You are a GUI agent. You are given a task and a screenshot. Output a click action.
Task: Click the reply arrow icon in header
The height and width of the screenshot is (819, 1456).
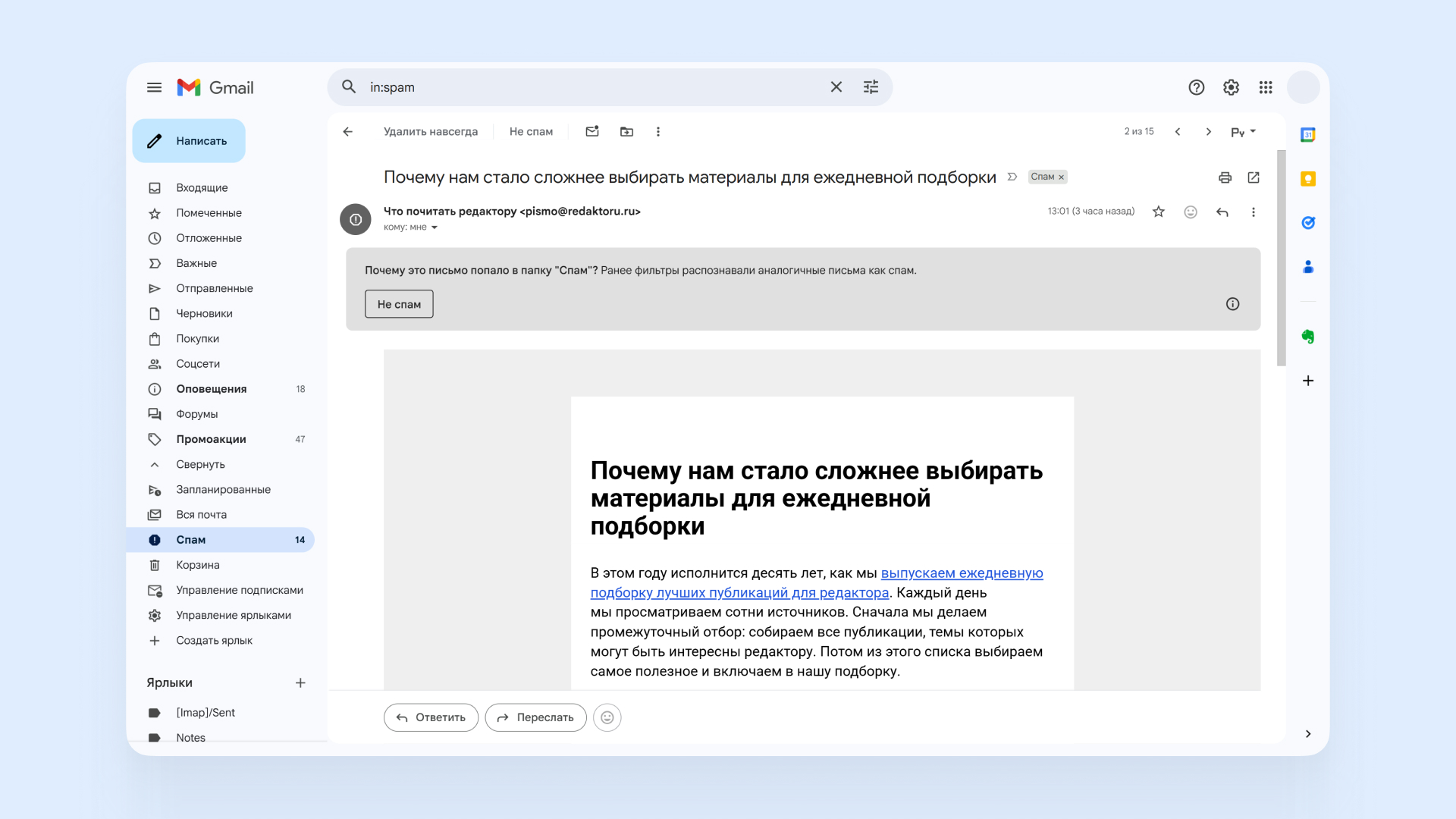click(1222, 212)
